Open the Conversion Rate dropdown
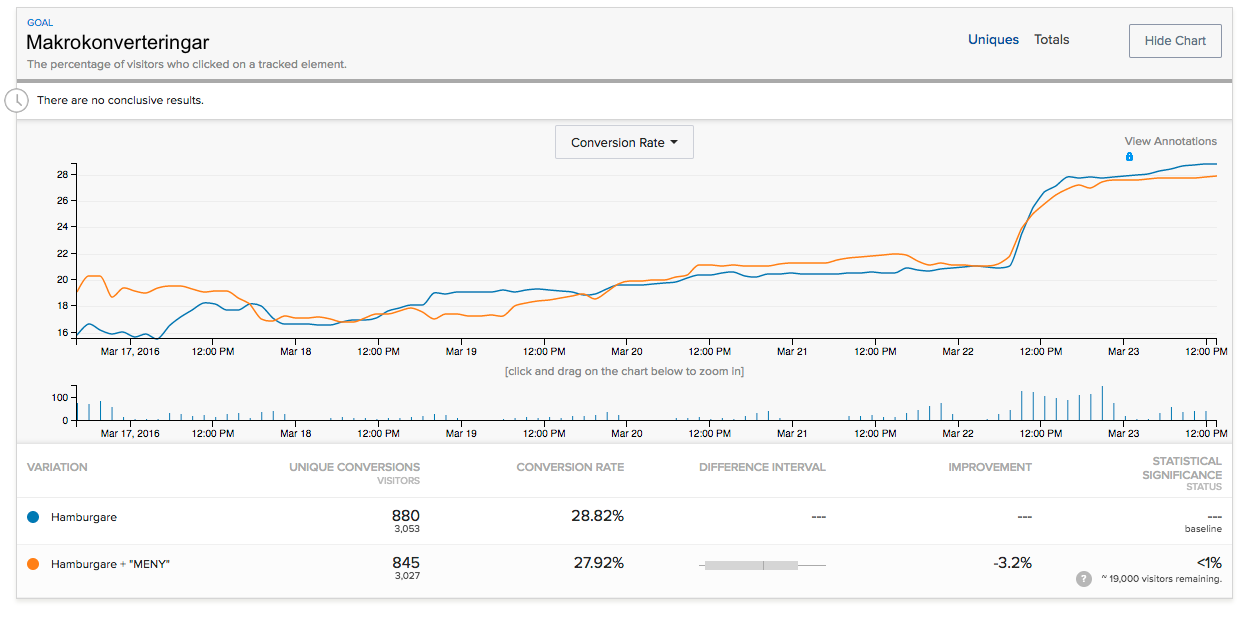1247x640 pixels. 624,142
